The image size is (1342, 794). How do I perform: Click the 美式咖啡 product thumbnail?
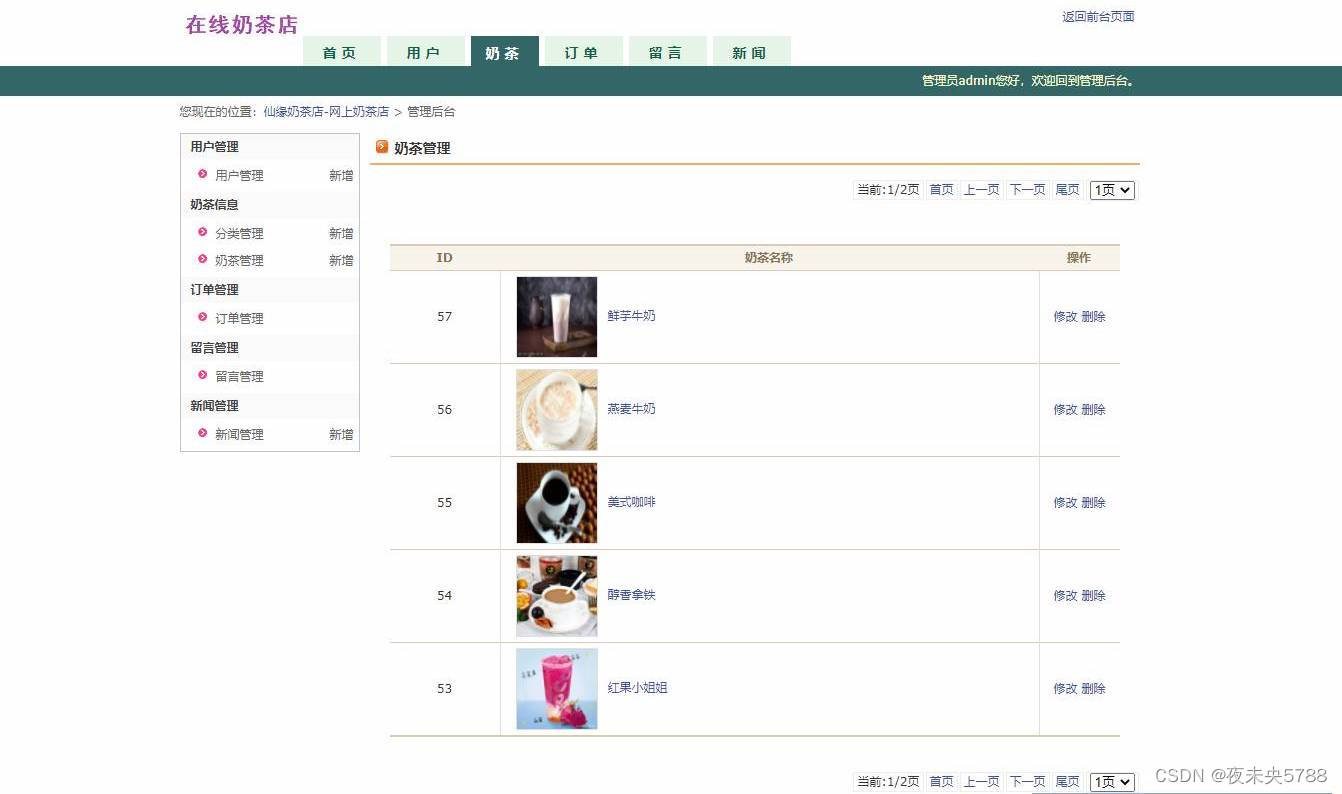(x=557, y=502)
